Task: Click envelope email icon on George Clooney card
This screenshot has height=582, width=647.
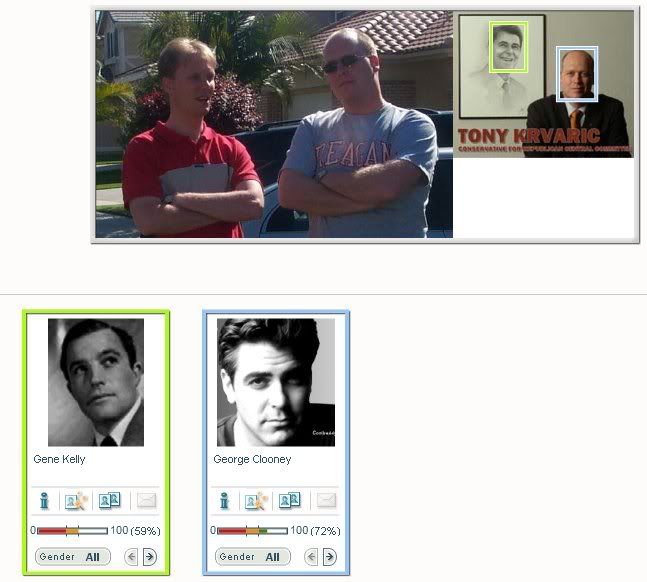Action: (326, 501)
